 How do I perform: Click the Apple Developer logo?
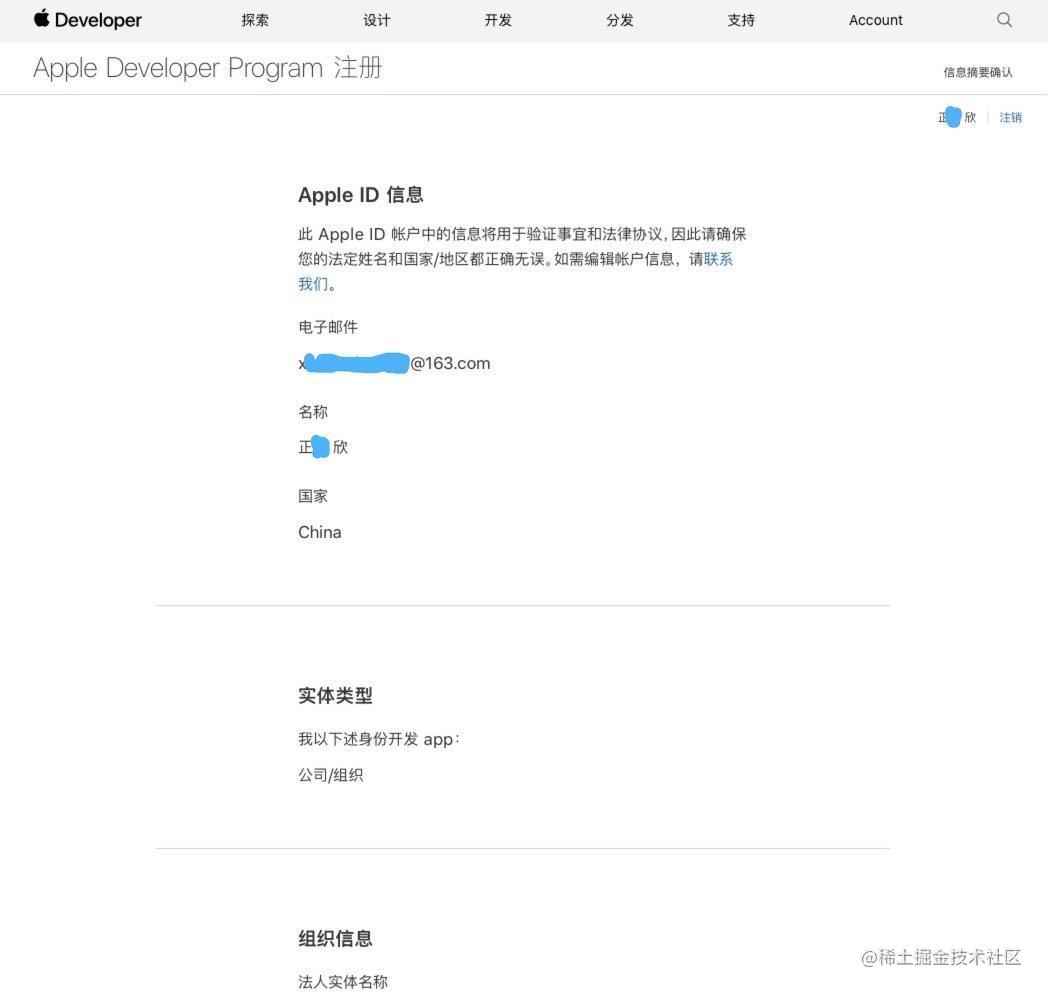point(88,19)
